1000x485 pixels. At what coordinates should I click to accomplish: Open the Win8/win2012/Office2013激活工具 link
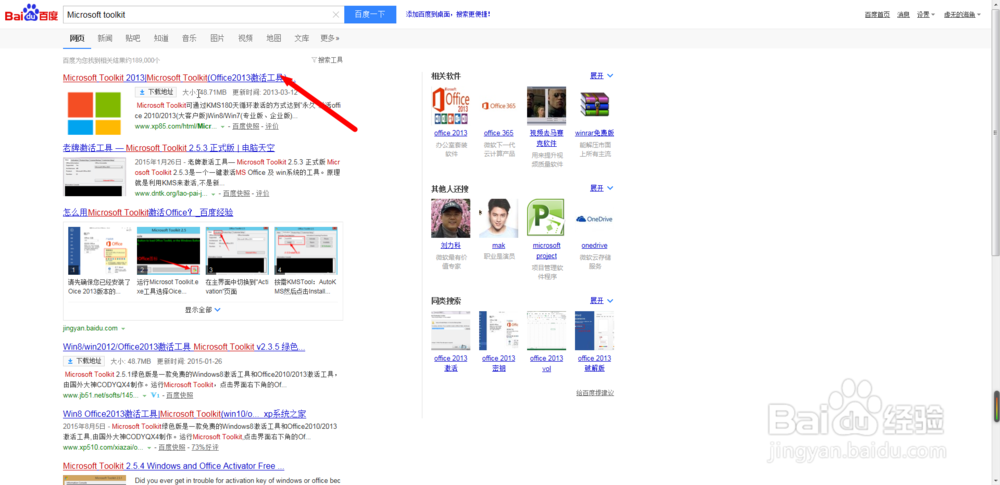[x=184, y=347]
